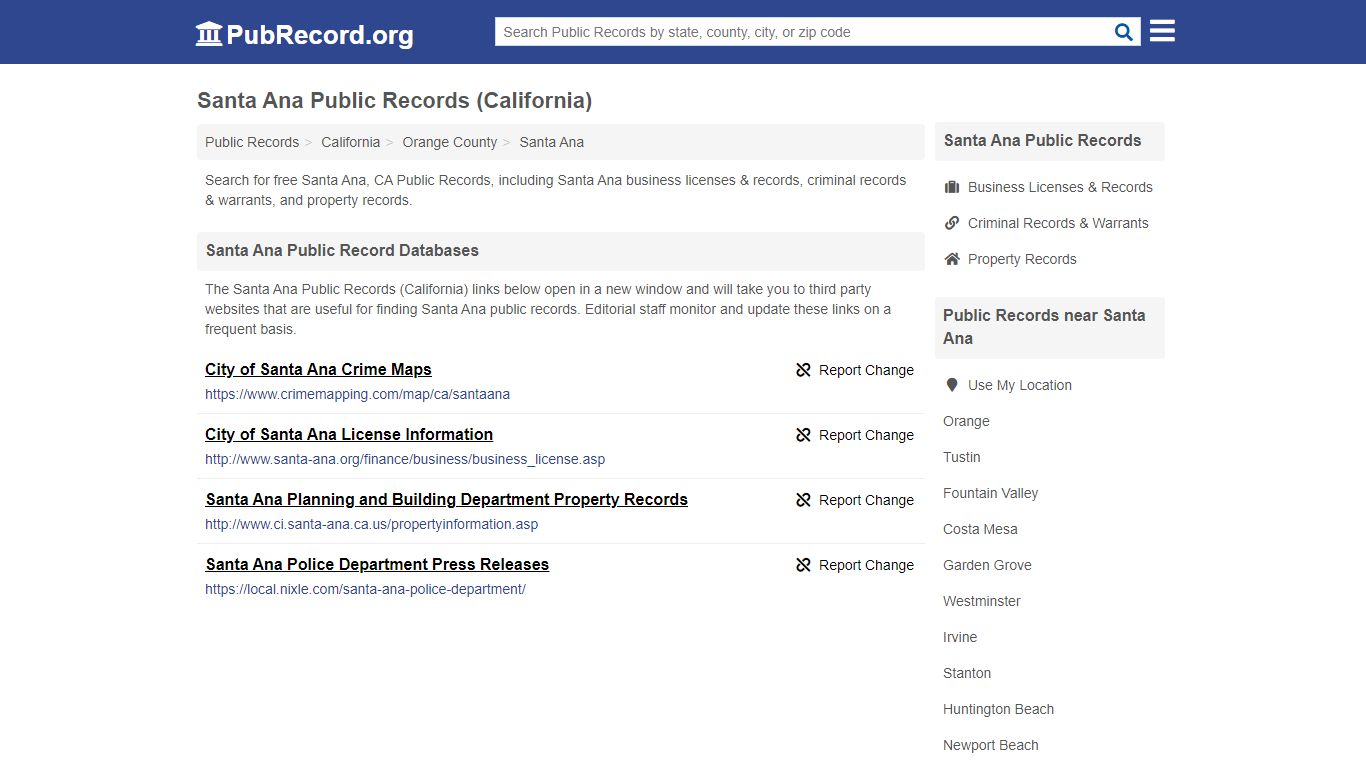Image resolution: width=1366 pixels, height=768 pixels.
Task: Open nearby city Costa Mesa
Action: click(x=980, y=529)
